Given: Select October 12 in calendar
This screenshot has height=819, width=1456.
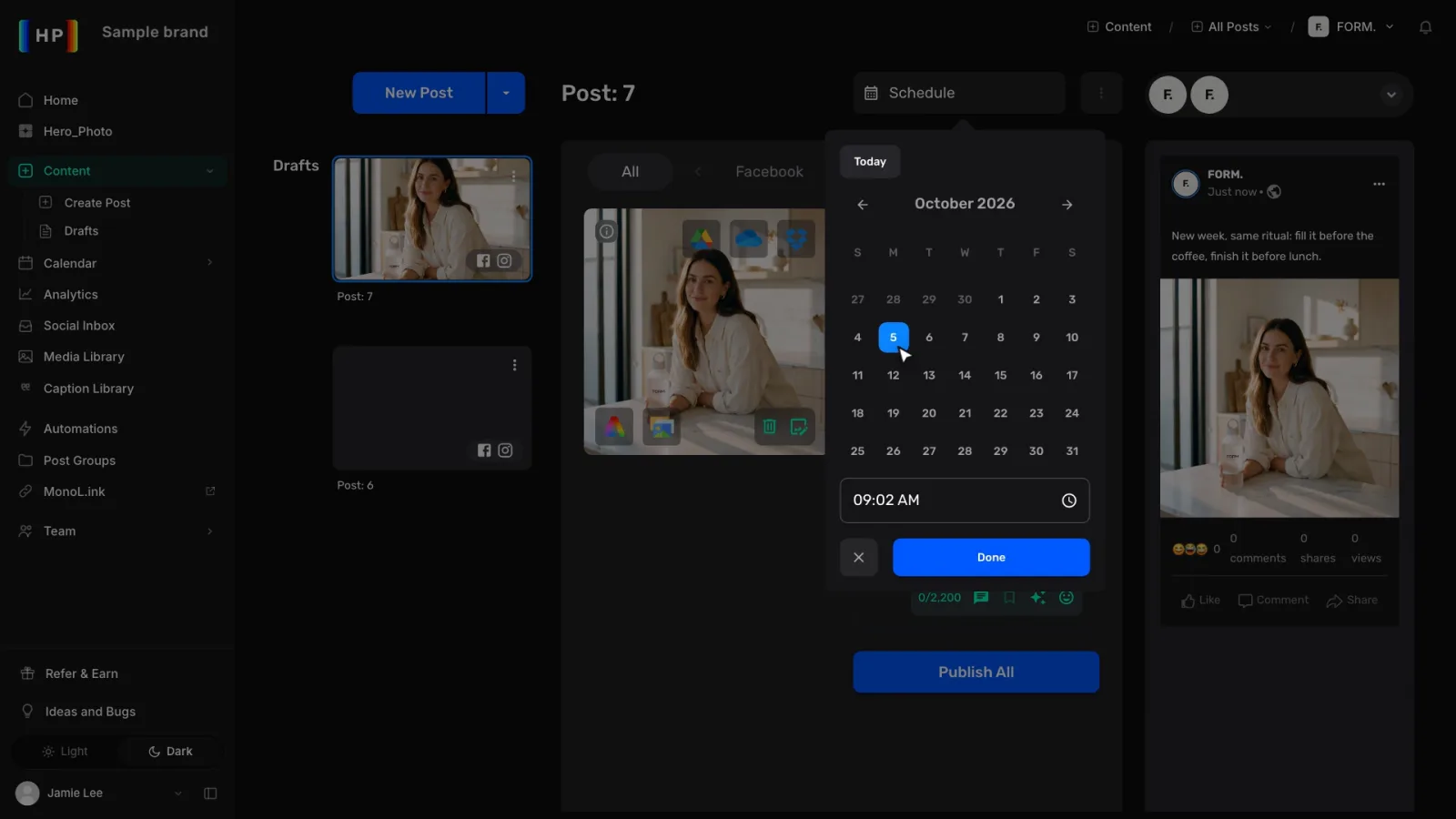Looking at the screenshot, I should 893,375.
